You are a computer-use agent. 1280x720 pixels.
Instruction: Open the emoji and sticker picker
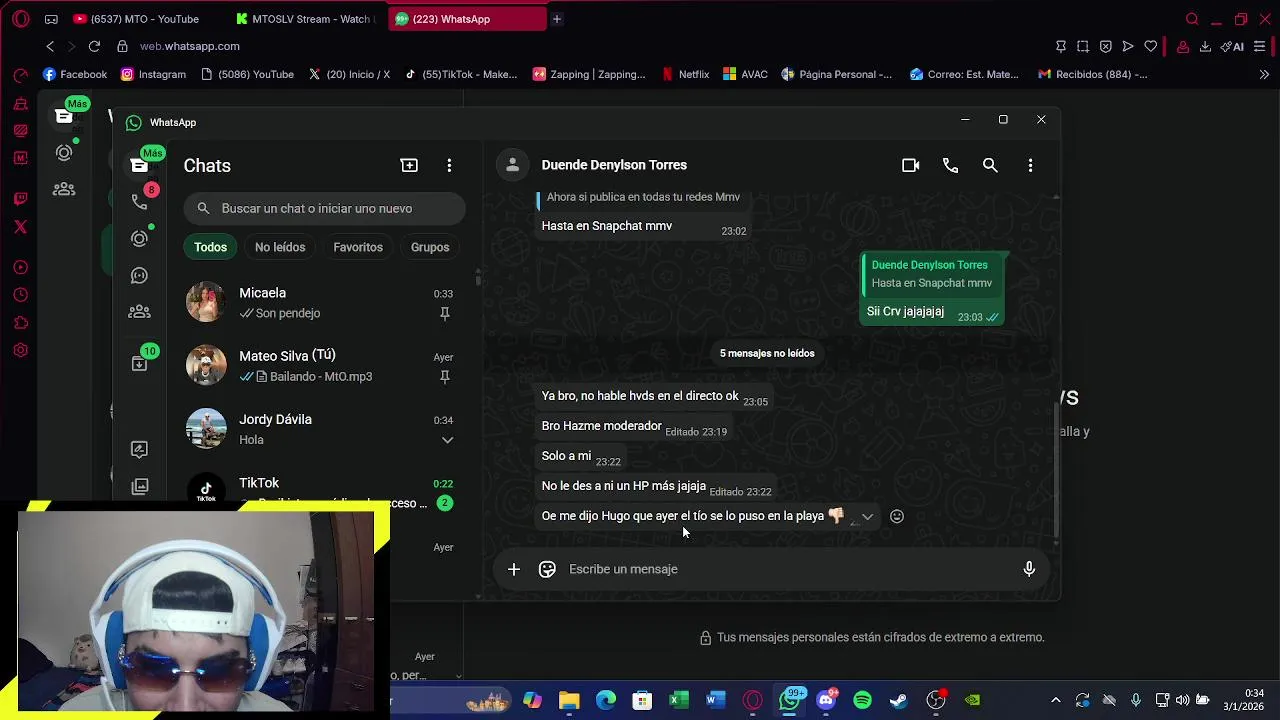(547, 569)
